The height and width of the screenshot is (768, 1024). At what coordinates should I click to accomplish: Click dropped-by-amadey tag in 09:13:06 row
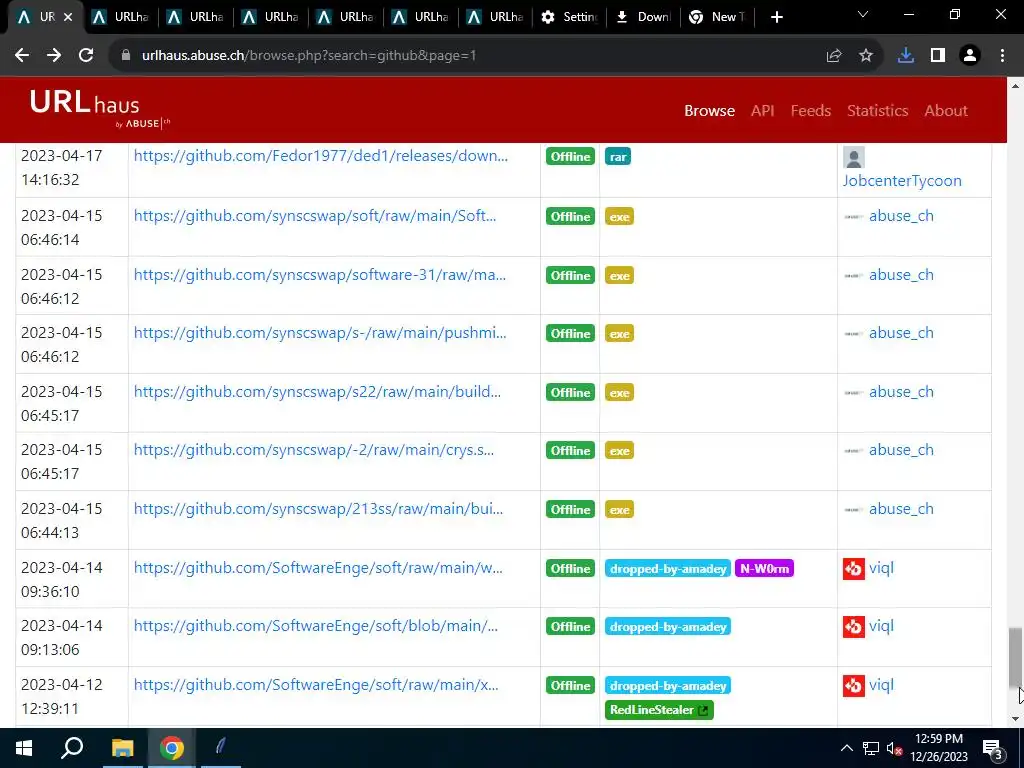pyautogui.click(x=667, y=627)
